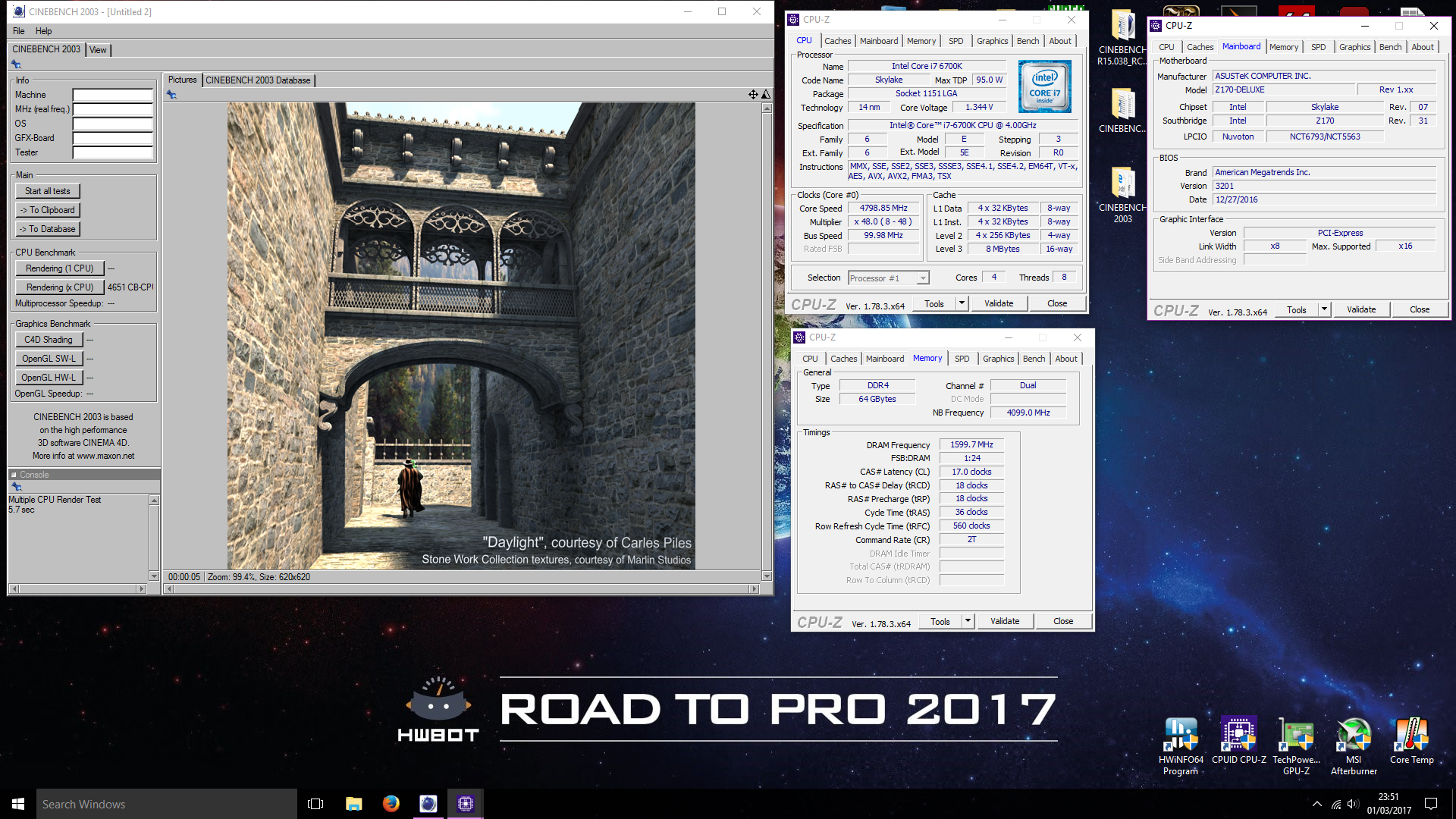Click the Search Windows box

pos(167,804)
